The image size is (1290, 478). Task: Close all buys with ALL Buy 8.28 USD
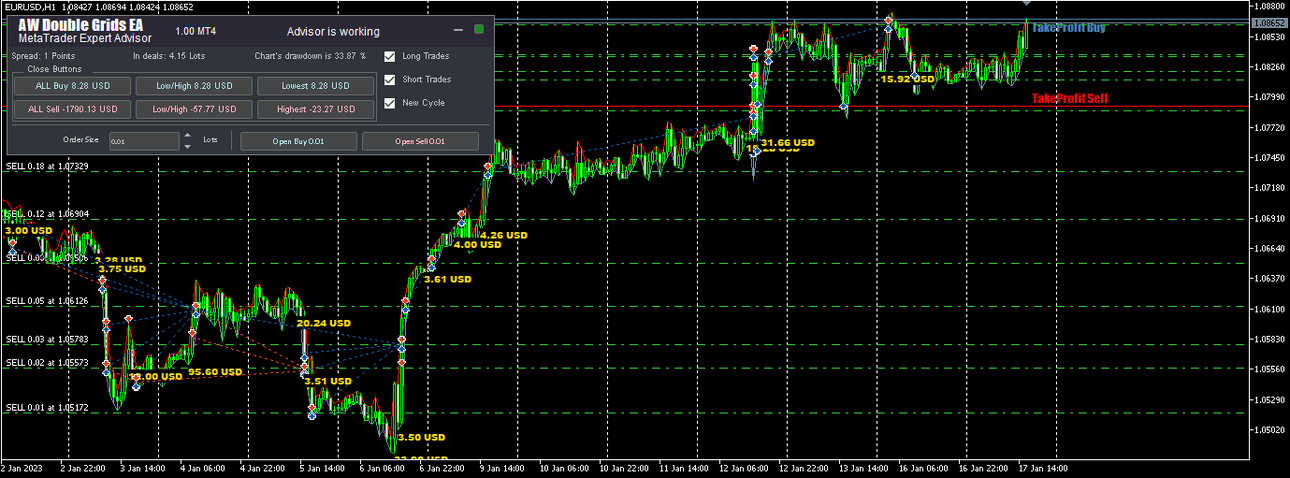[x=73, y=86]
